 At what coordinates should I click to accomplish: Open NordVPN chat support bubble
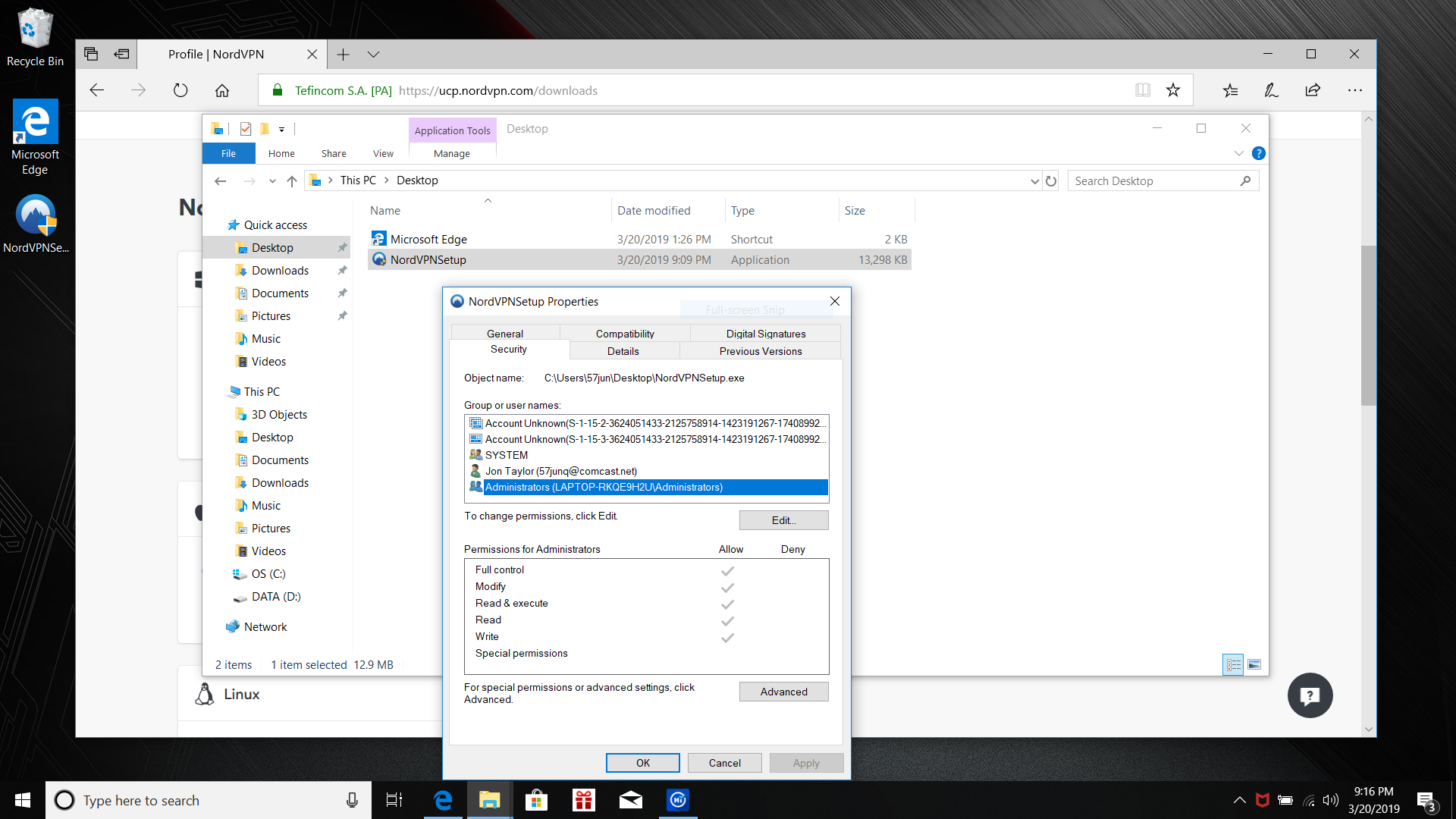click(1310, 695)
